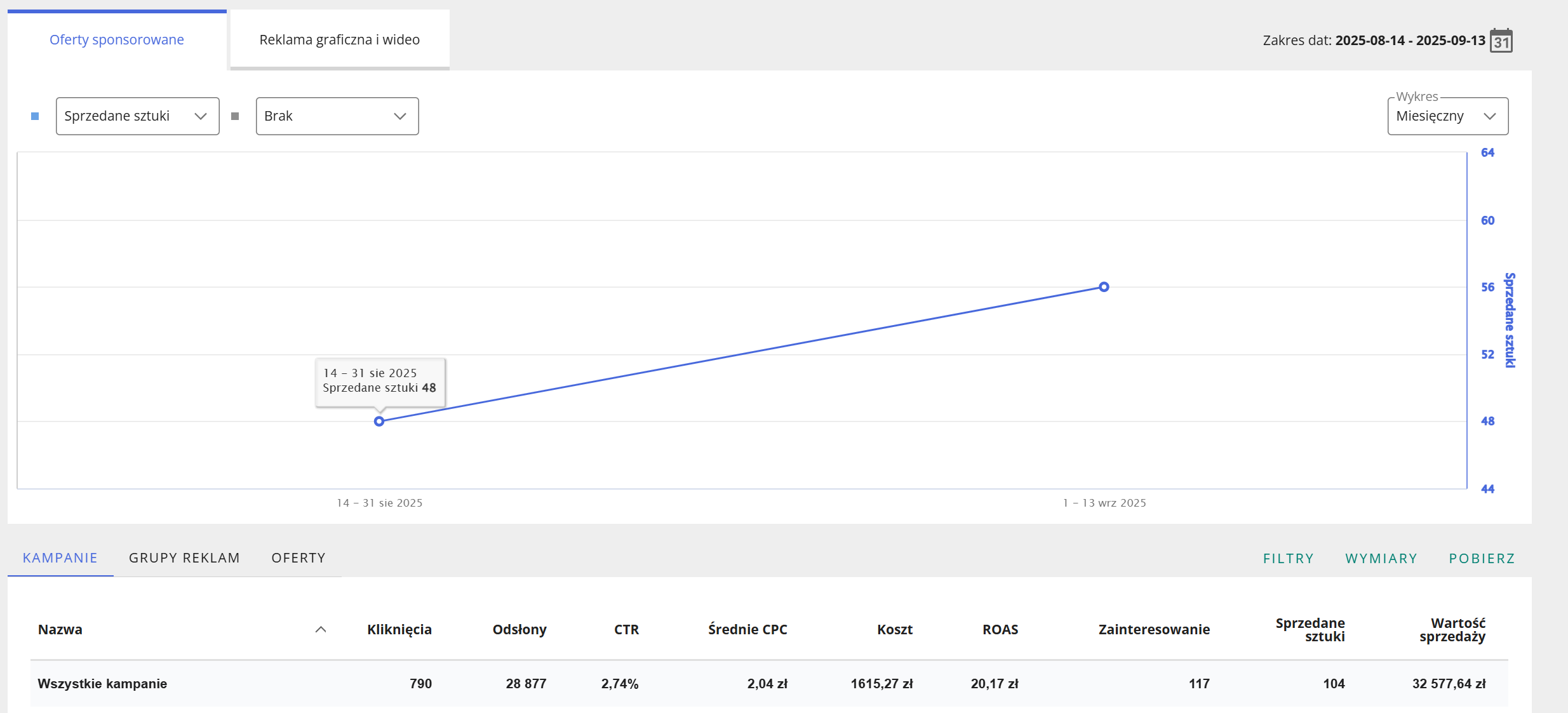Image resolution: width=1568 pixels, height=713 pixels.
Task: Click the 1615,27 zł cost value
Action: pyautogui.click(x=882, y=684)
